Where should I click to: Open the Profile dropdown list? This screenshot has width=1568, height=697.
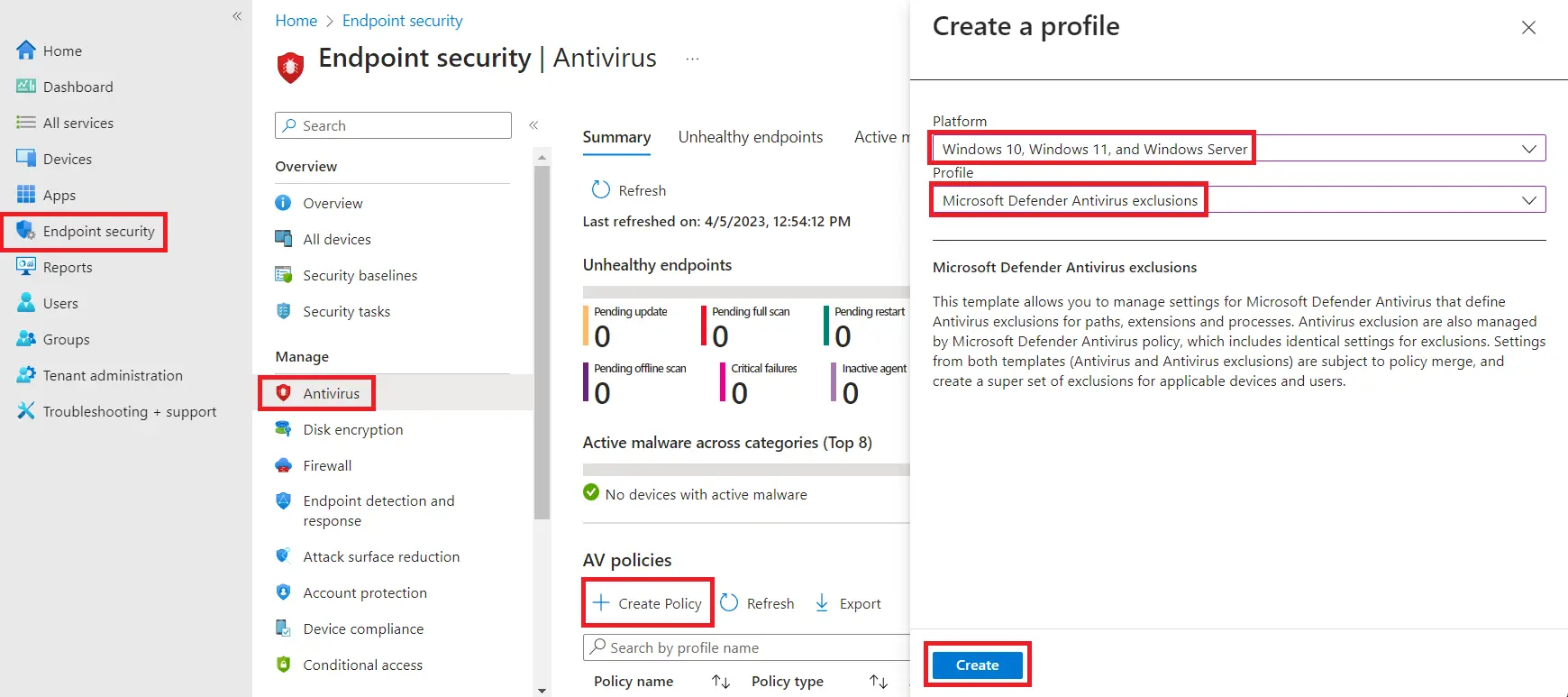pos(1528,200)
